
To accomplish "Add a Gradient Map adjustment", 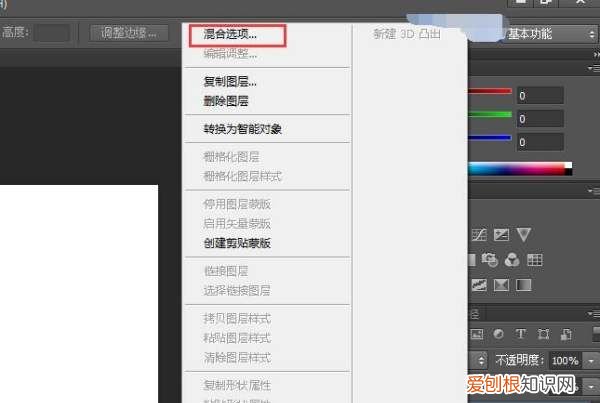I will pos(523,285).
